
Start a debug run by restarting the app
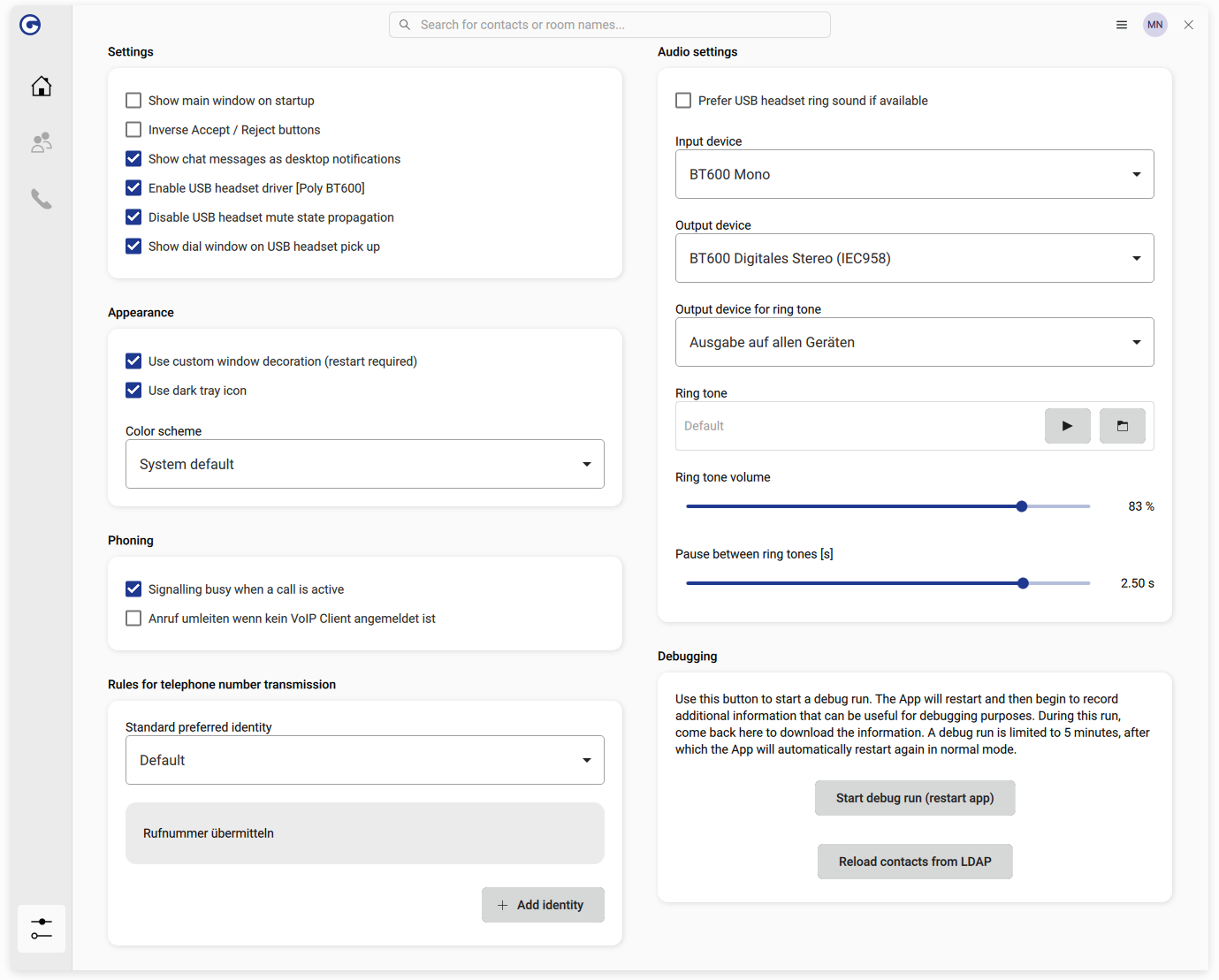coord(915,797)
